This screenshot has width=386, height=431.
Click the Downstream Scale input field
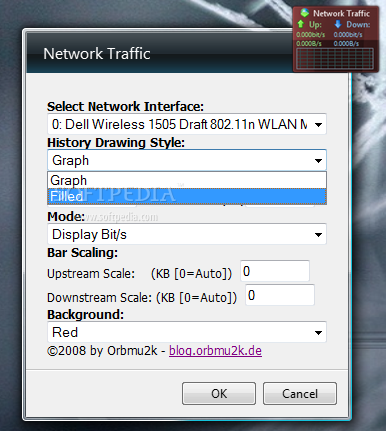(280, 295)
